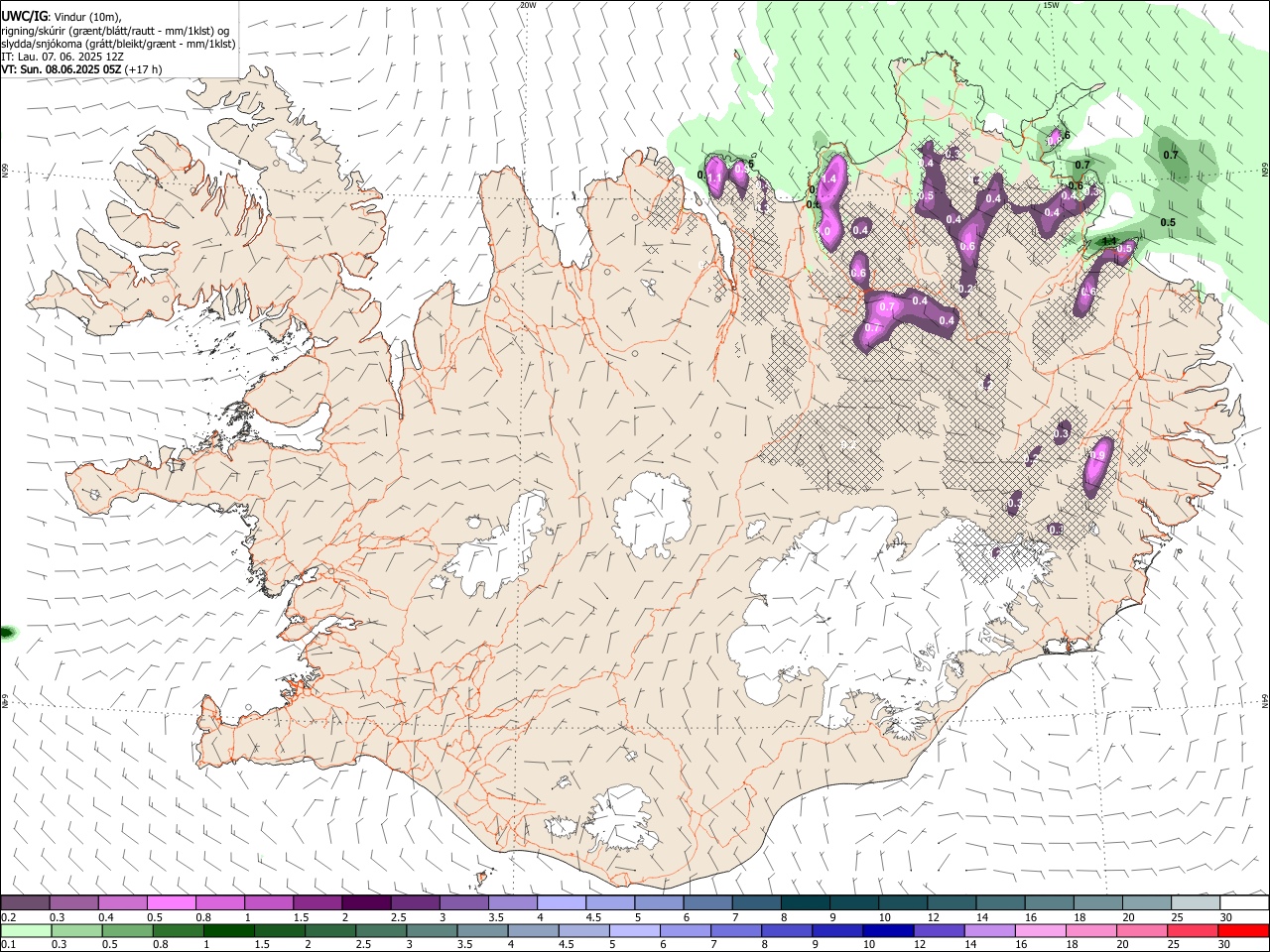This screenshot has width=1270, height=952.
Task: Click the 0.9 snow value in the east
Action: pyautogui.click(x=1098, y=455)
